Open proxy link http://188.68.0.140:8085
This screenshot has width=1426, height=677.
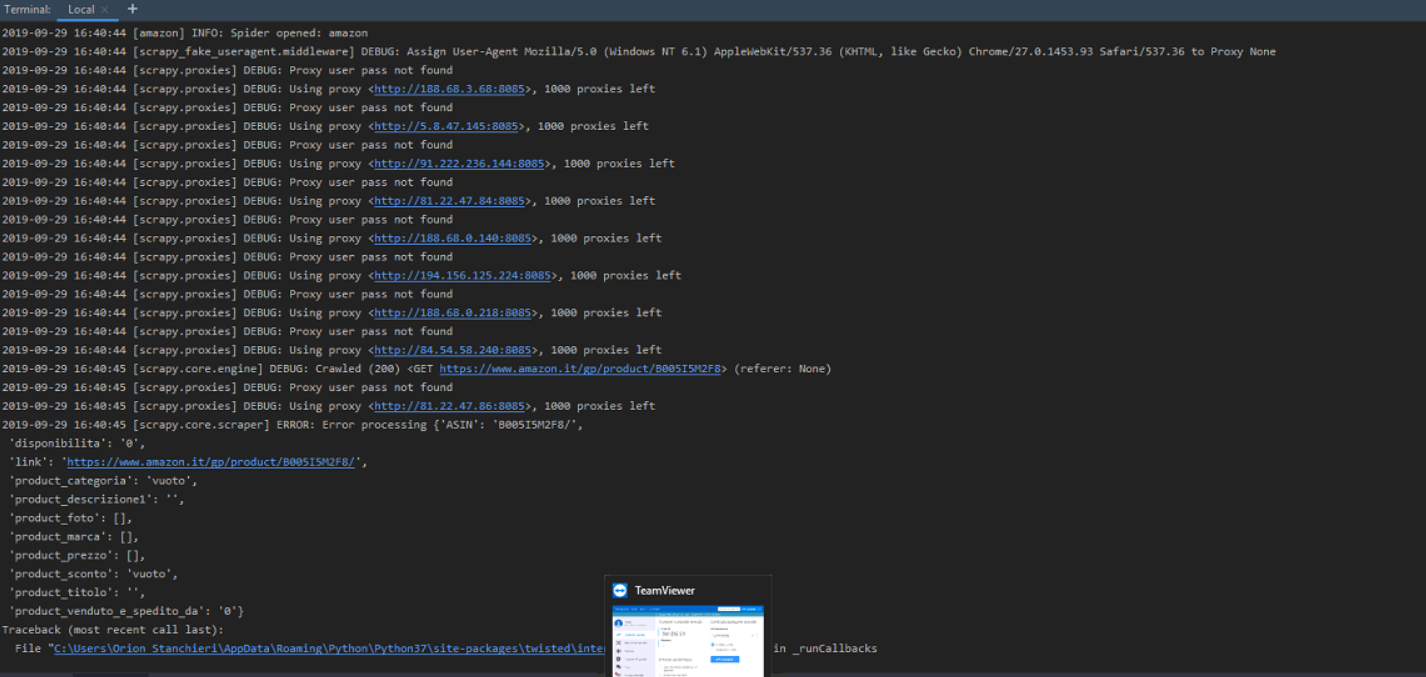(452, 238)
